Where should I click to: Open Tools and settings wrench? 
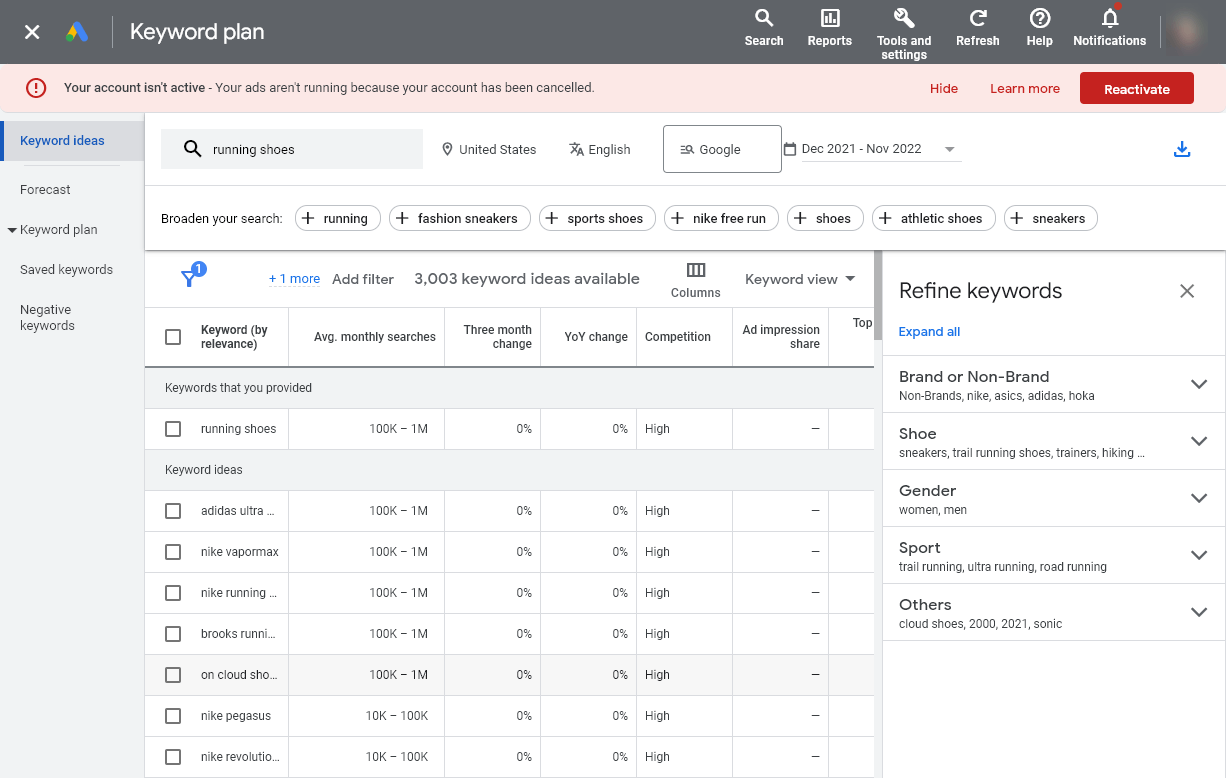tap(903, 30)
